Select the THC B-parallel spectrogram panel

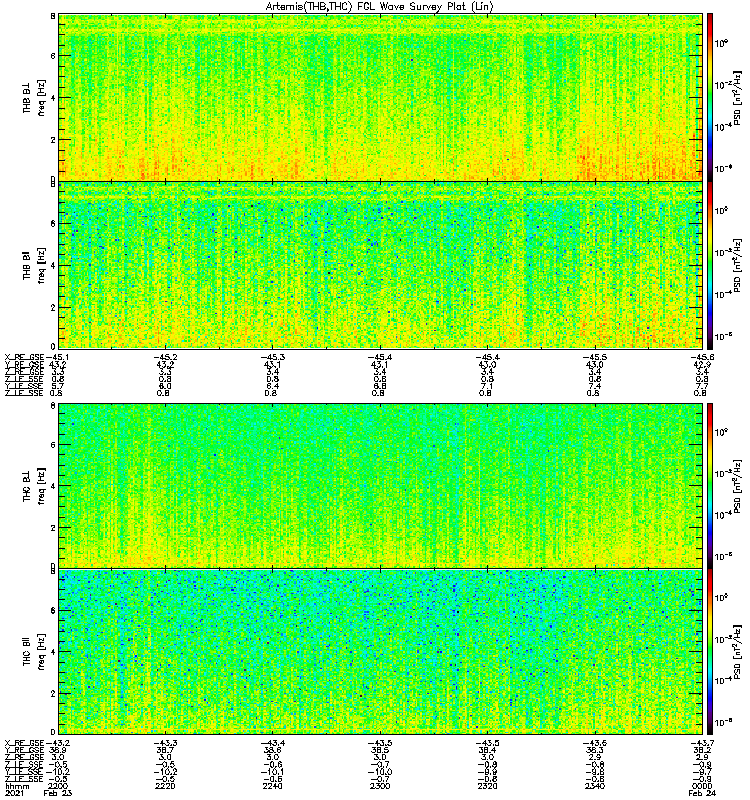[x=381, y=652]
